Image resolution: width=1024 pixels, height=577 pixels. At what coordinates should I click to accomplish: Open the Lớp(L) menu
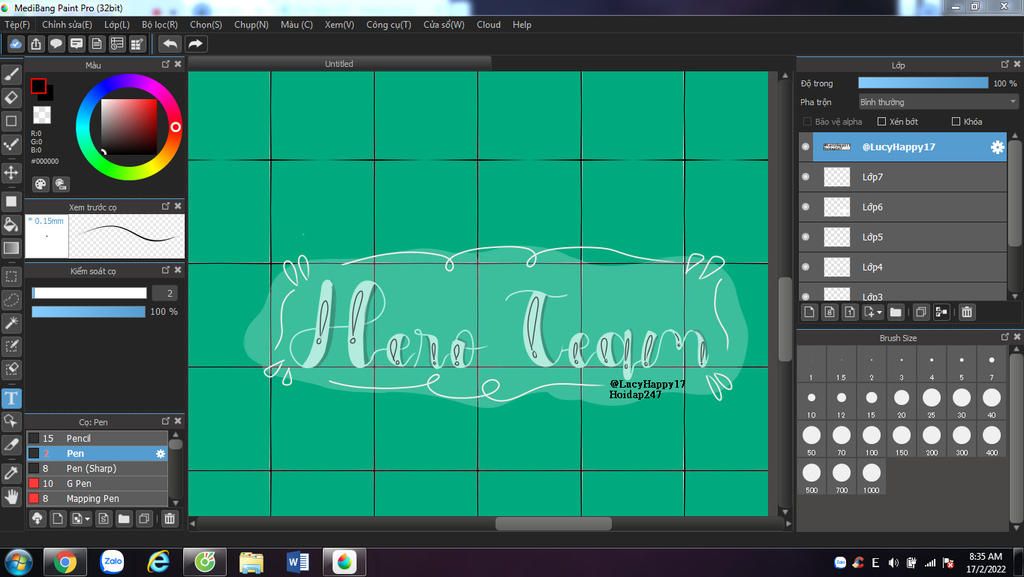[x=117, y=25]
